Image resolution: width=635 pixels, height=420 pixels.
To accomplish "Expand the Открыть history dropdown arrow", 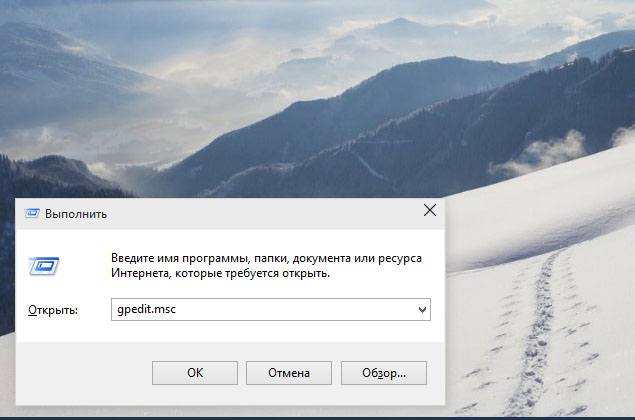I will coord(422,310).
